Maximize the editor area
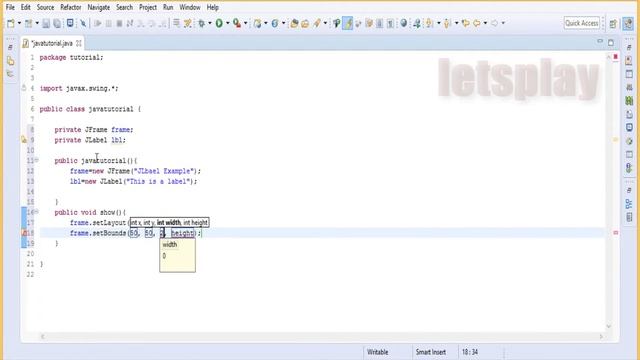Viewport: 640px width, 360px height. pyautogui.click(x=611, y=42)
